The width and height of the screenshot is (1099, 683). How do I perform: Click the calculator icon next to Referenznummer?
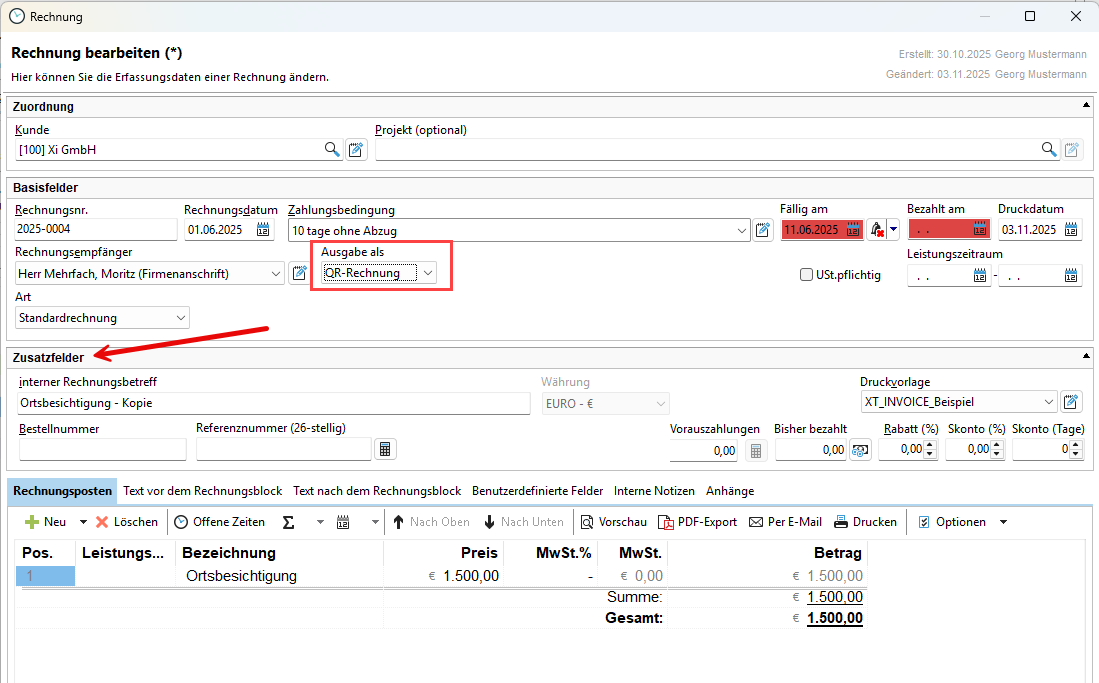385,449
